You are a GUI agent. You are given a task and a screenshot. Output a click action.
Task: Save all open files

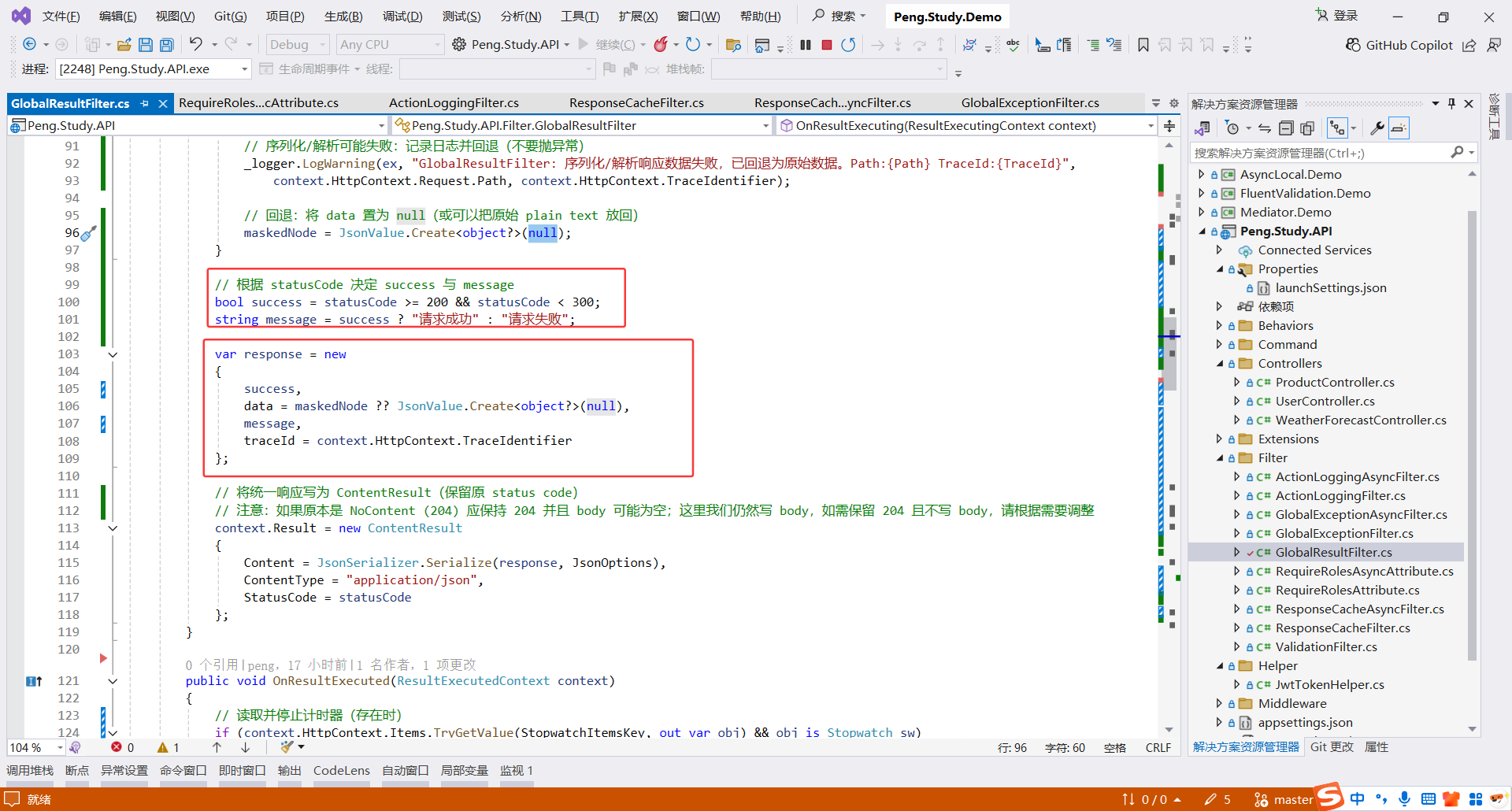pyautogui.click(x=166, y=45)
